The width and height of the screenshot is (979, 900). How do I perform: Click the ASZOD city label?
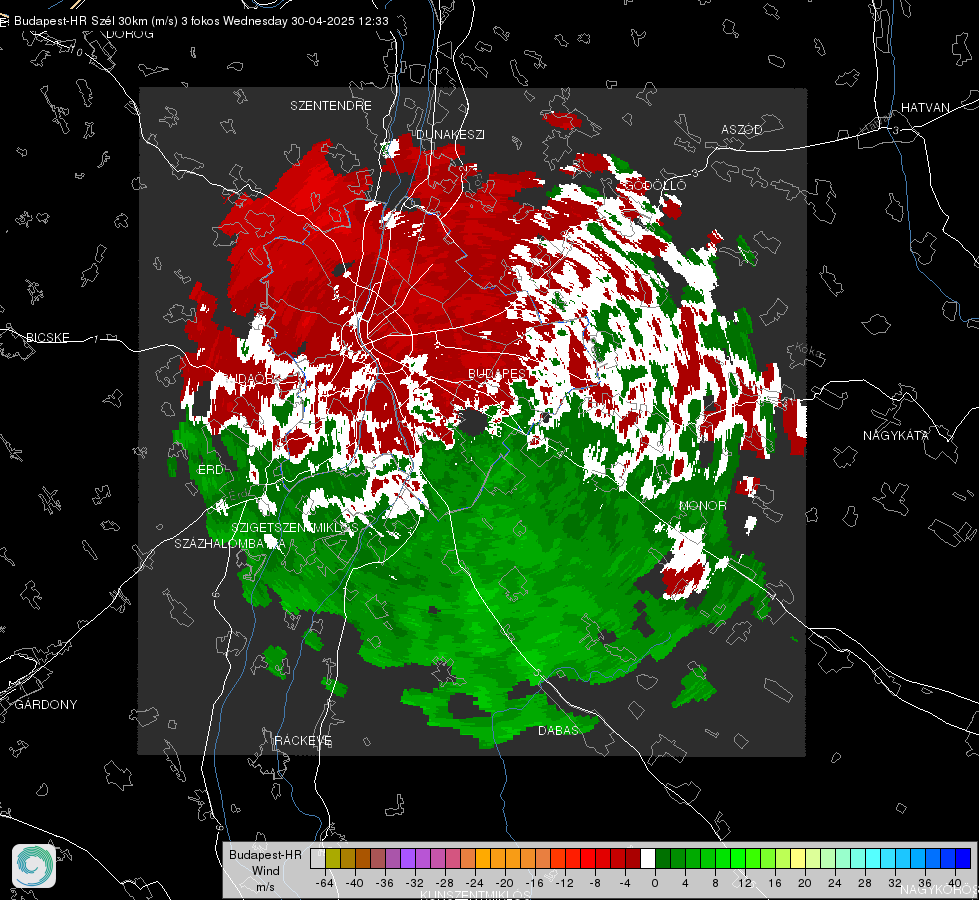[742, 129]
